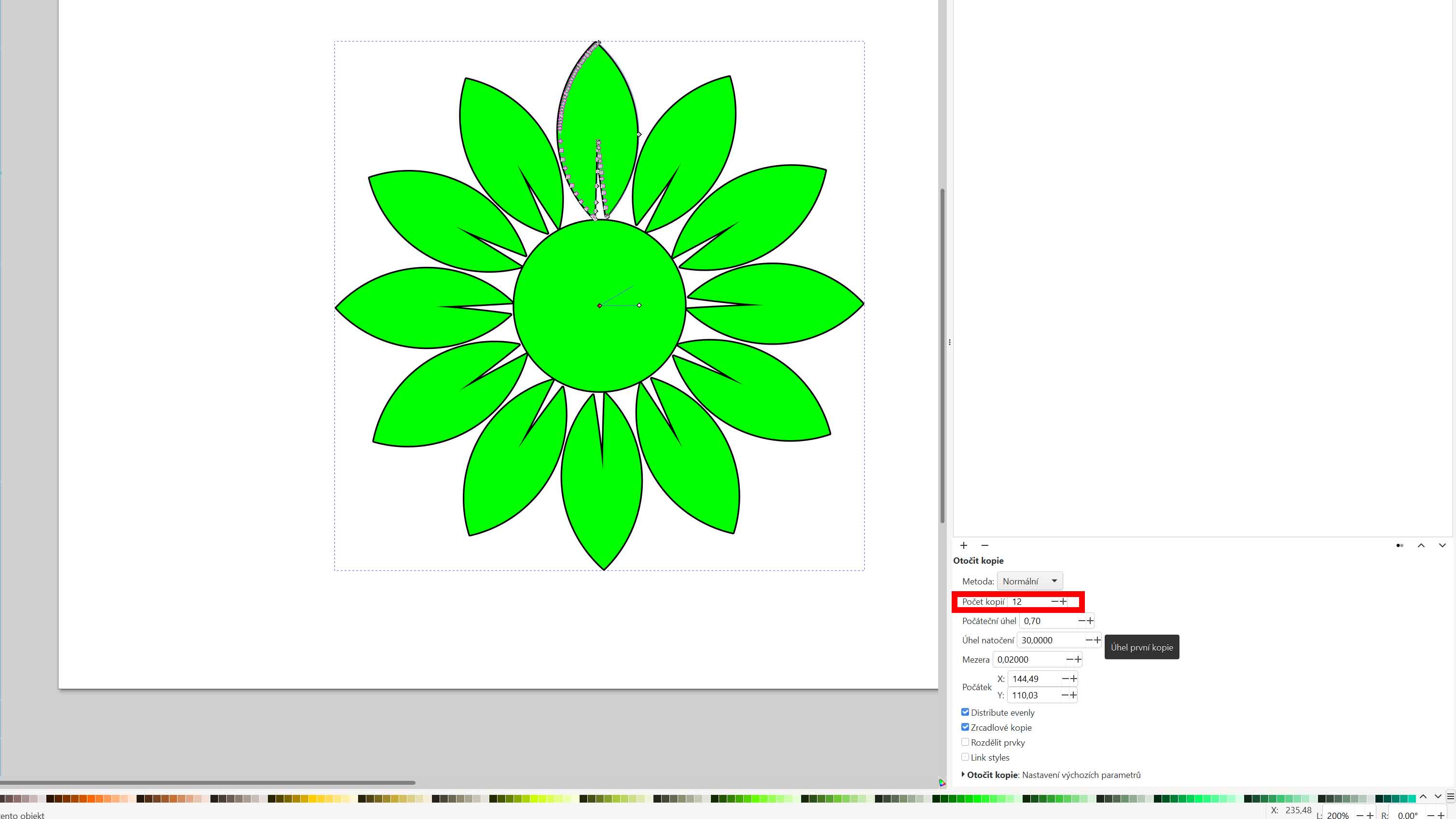This screenshot has width=1456, height=819.
Task: Add a new path effect with plus icon
Action: pyautogui.click(x=964, y=545)
